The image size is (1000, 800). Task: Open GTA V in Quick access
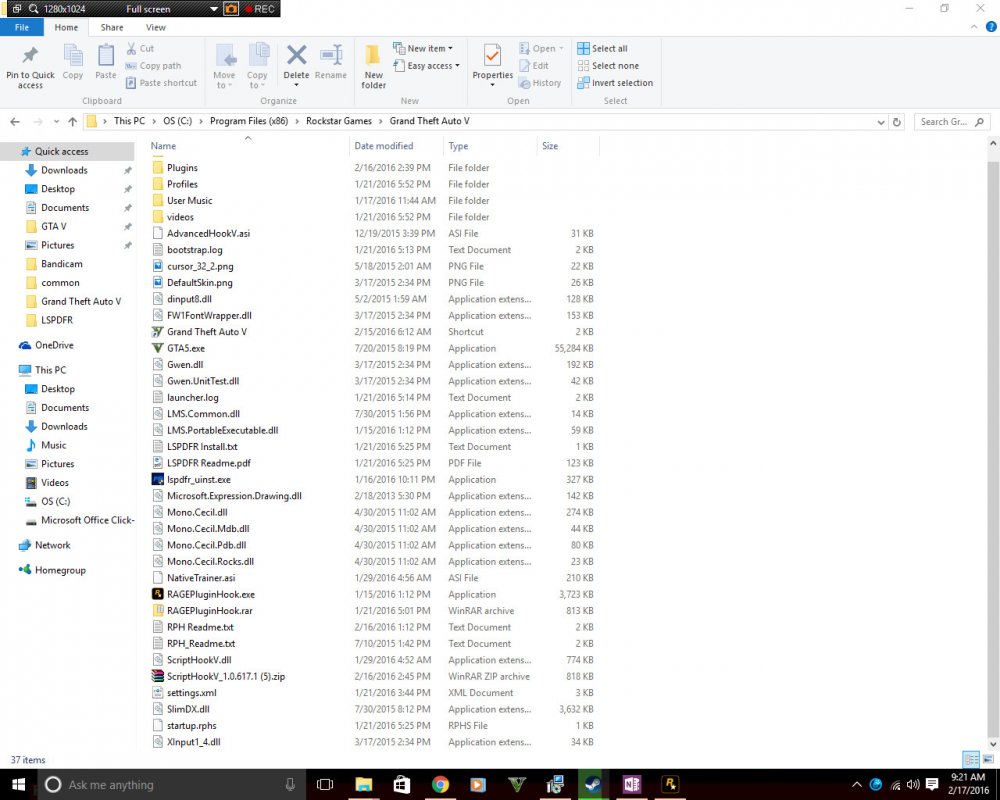(x=54, y=226)
